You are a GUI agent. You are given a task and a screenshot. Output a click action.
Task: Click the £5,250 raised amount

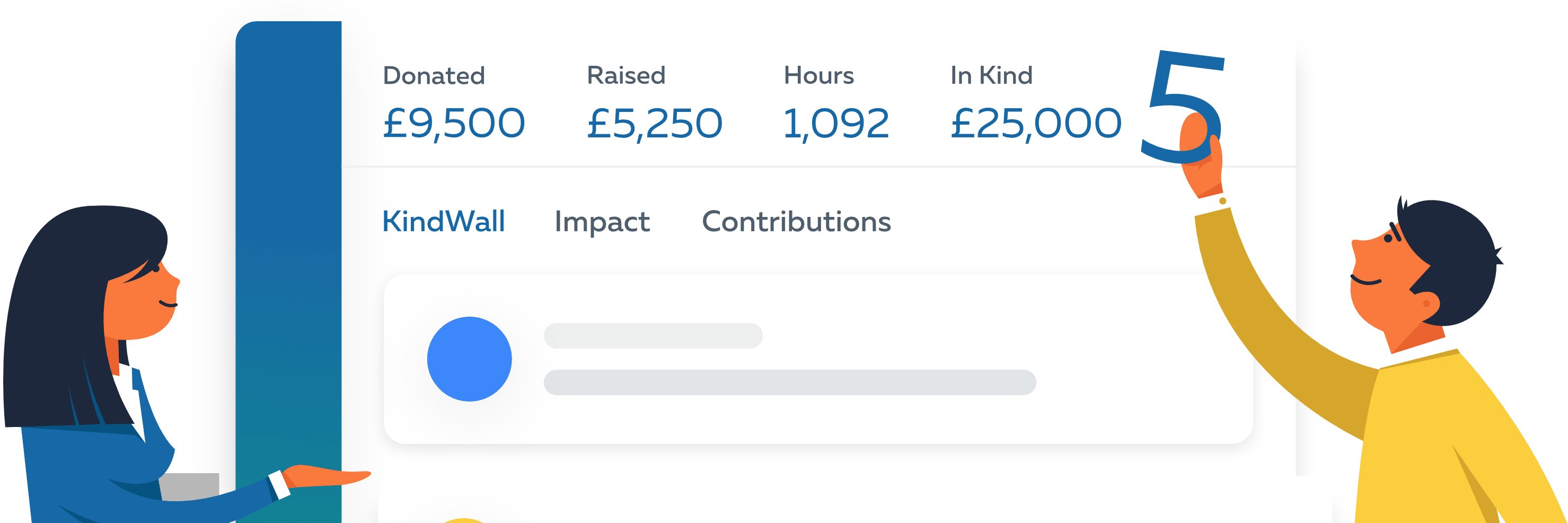(x=654, y=124)
